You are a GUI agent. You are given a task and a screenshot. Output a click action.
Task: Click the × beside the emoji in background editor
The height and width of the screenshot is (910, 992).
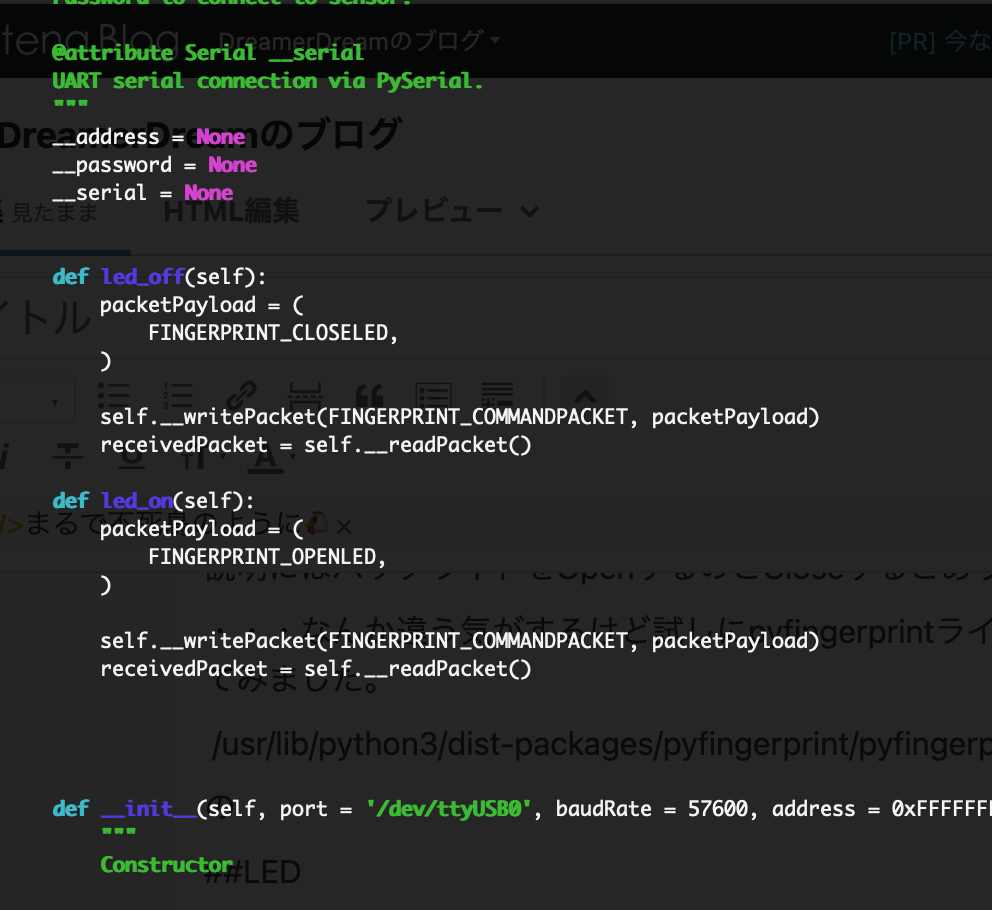[x=344, y=527]
